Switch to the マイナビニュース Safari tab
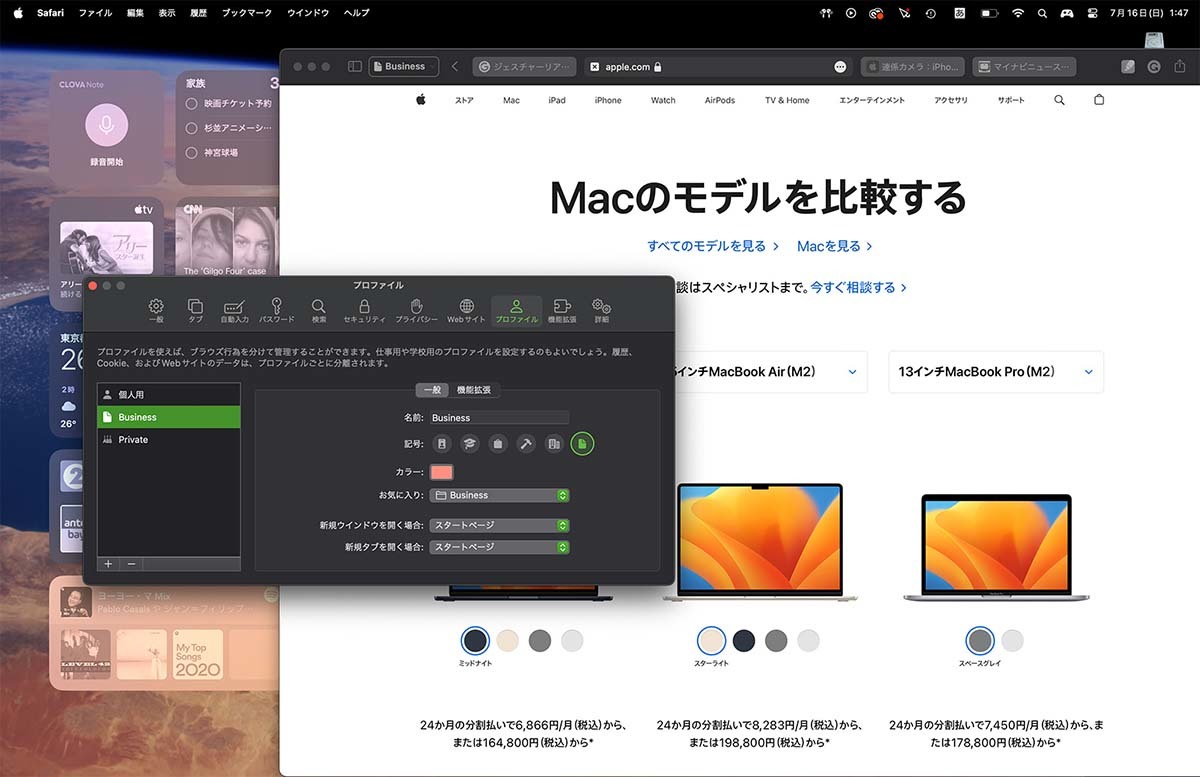The image size is (1200, 777). (x=1025, y=67)
